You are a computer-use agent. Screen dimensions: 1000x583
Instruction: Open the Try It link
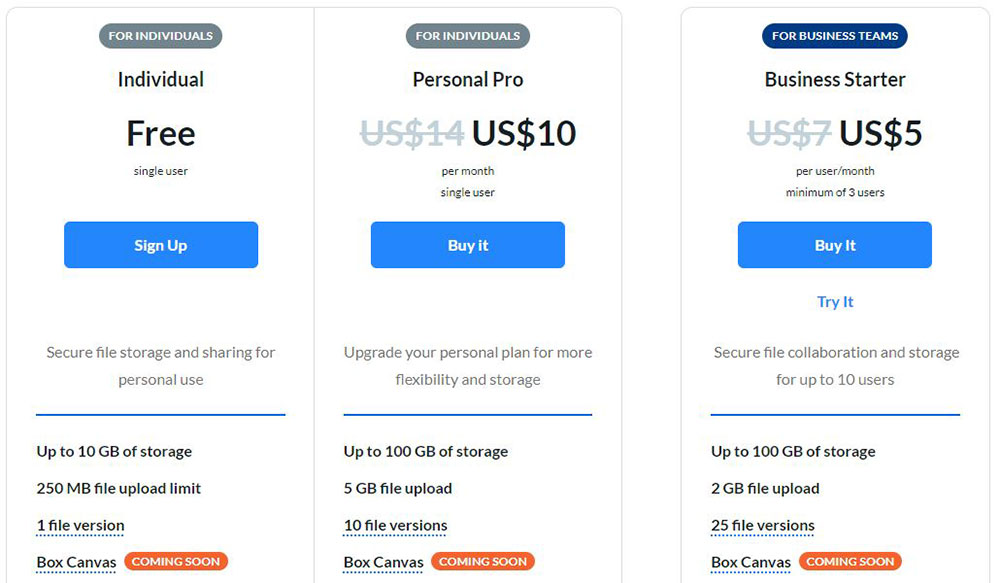tap(835, 302)
